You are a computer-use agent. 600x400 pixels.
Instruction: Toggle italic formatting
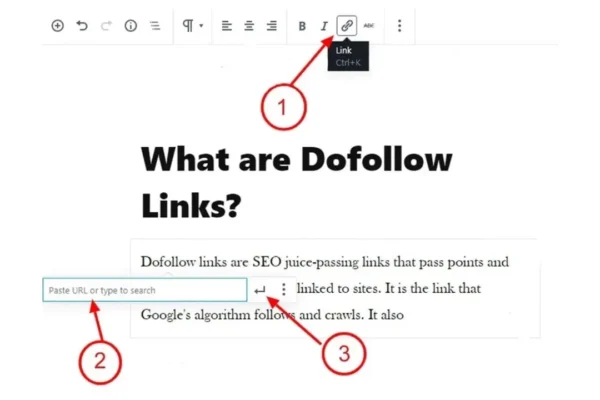tap(324, 26)
